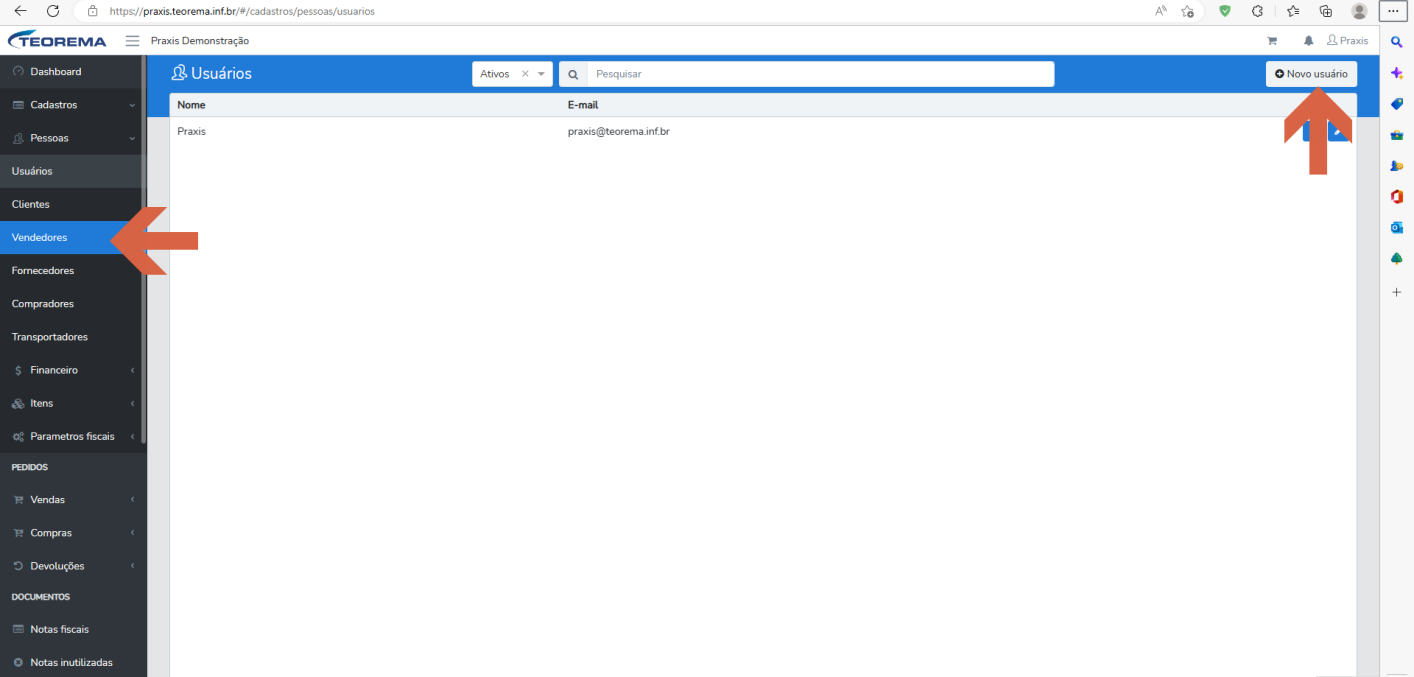1414x677 pixels.
Task: Open the Office sidebar icon
Action: pyautogui.click(x=1397, y=197)
